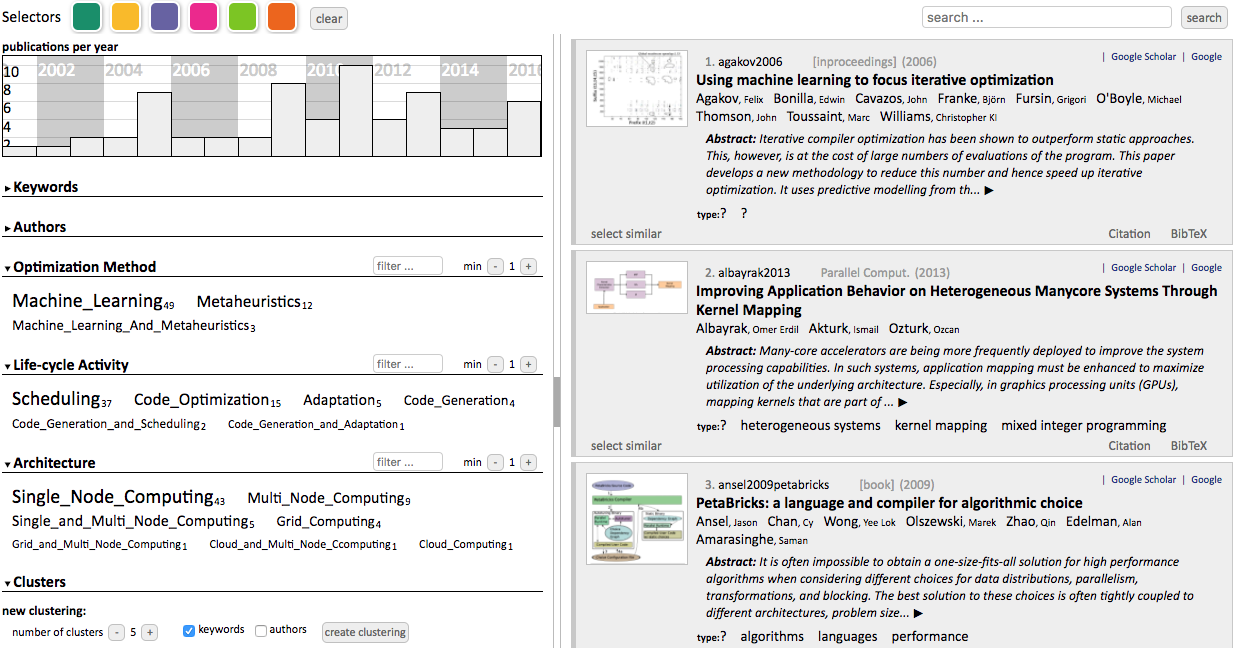
Task: Increase Optimization Method min count
Action: point(528,267)
